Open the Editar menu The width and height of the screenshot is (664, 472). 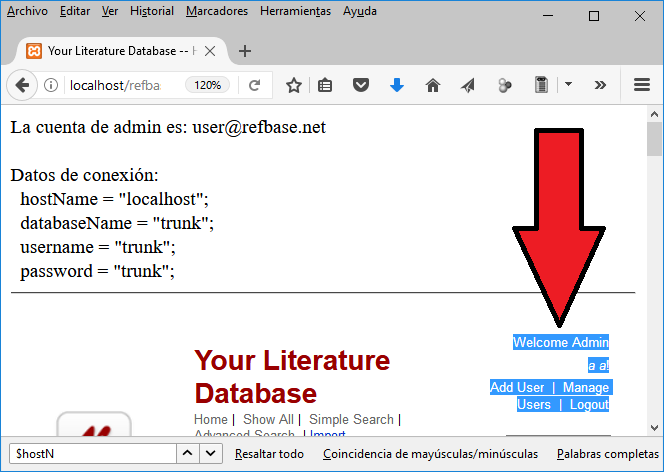tap(75, 11)
